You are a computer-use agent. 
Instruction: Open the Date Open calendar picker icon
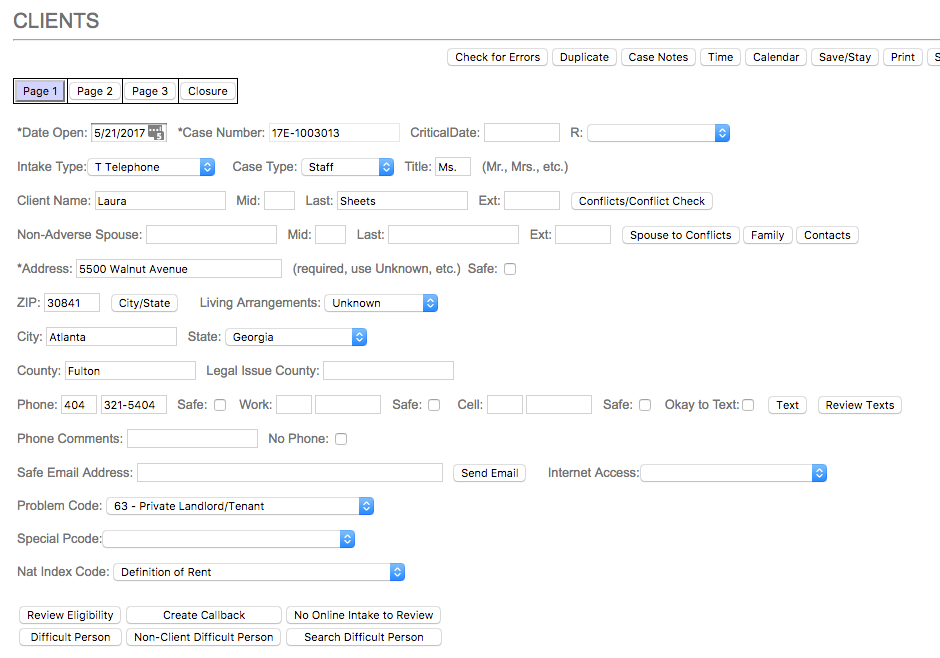(156, 133)
